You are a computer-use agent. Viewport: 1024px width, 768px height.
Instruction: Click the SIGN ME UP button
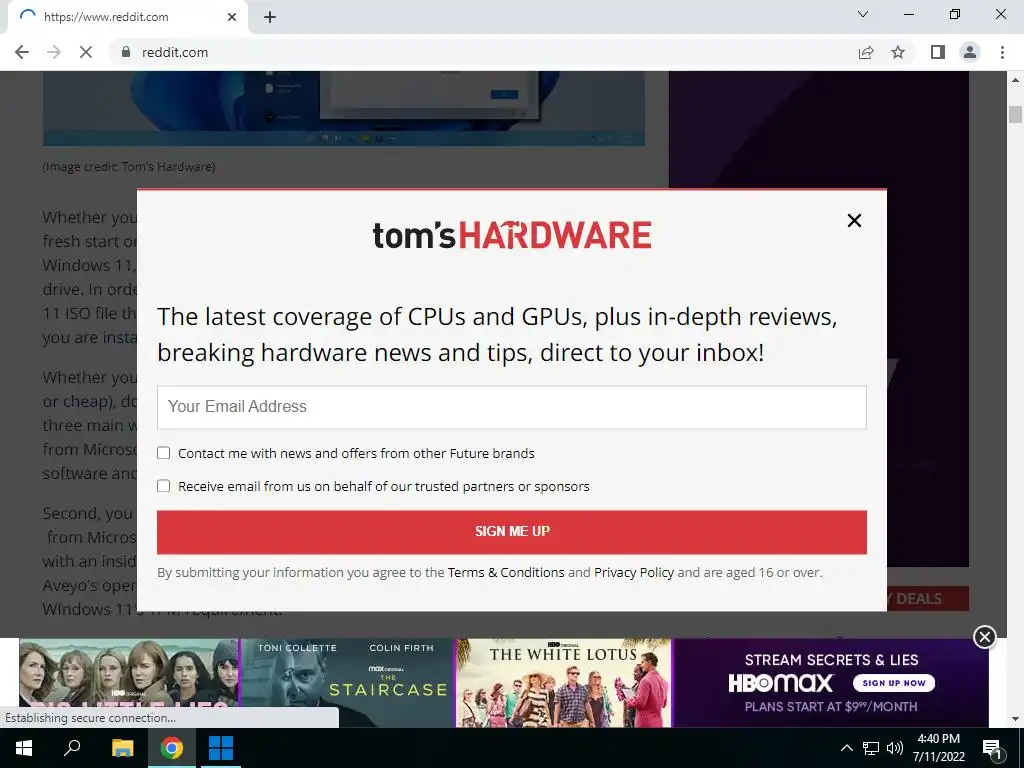[512, 532]
